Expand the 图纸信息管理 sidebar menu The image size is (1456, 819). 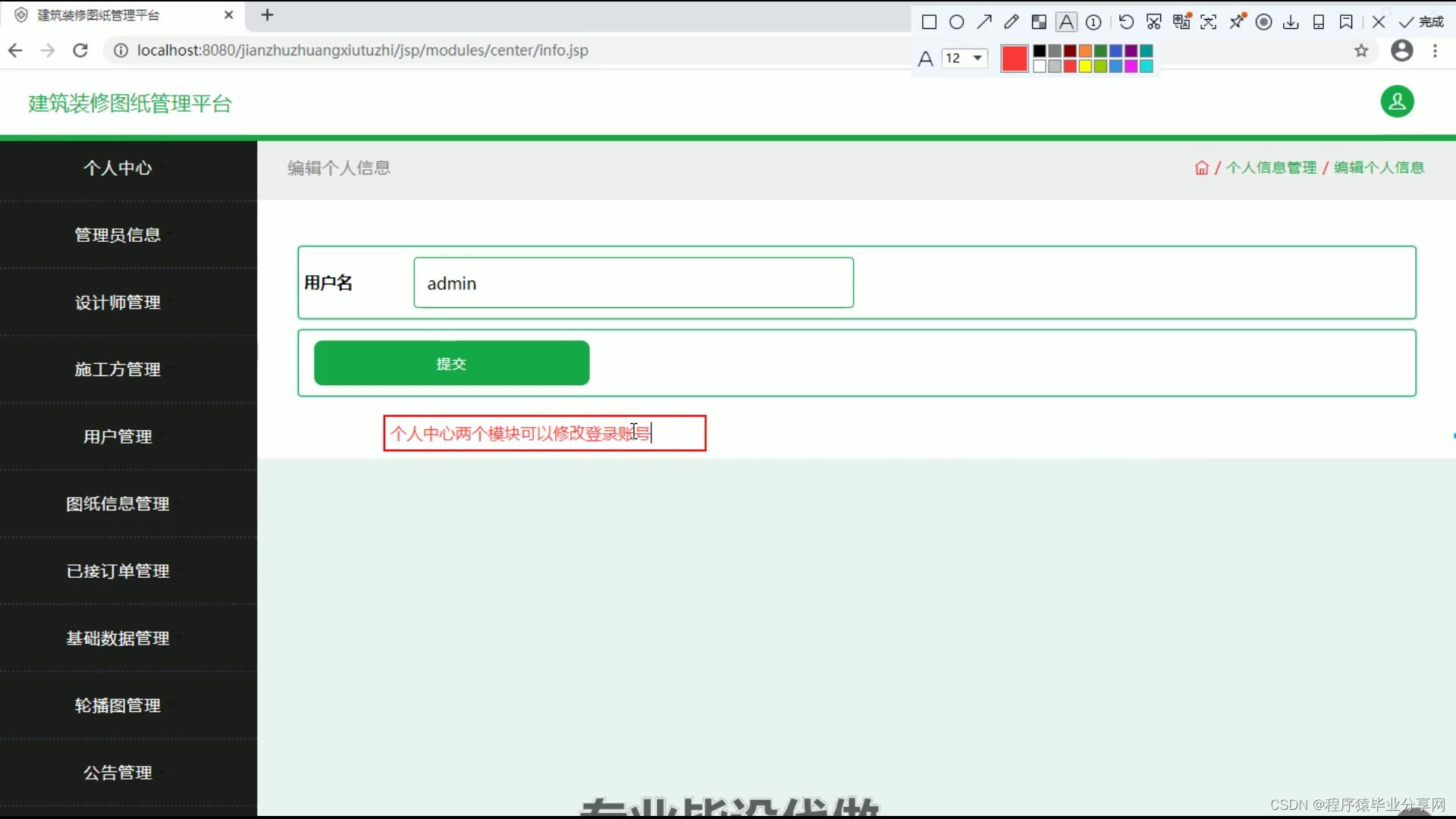coord(118,504)
